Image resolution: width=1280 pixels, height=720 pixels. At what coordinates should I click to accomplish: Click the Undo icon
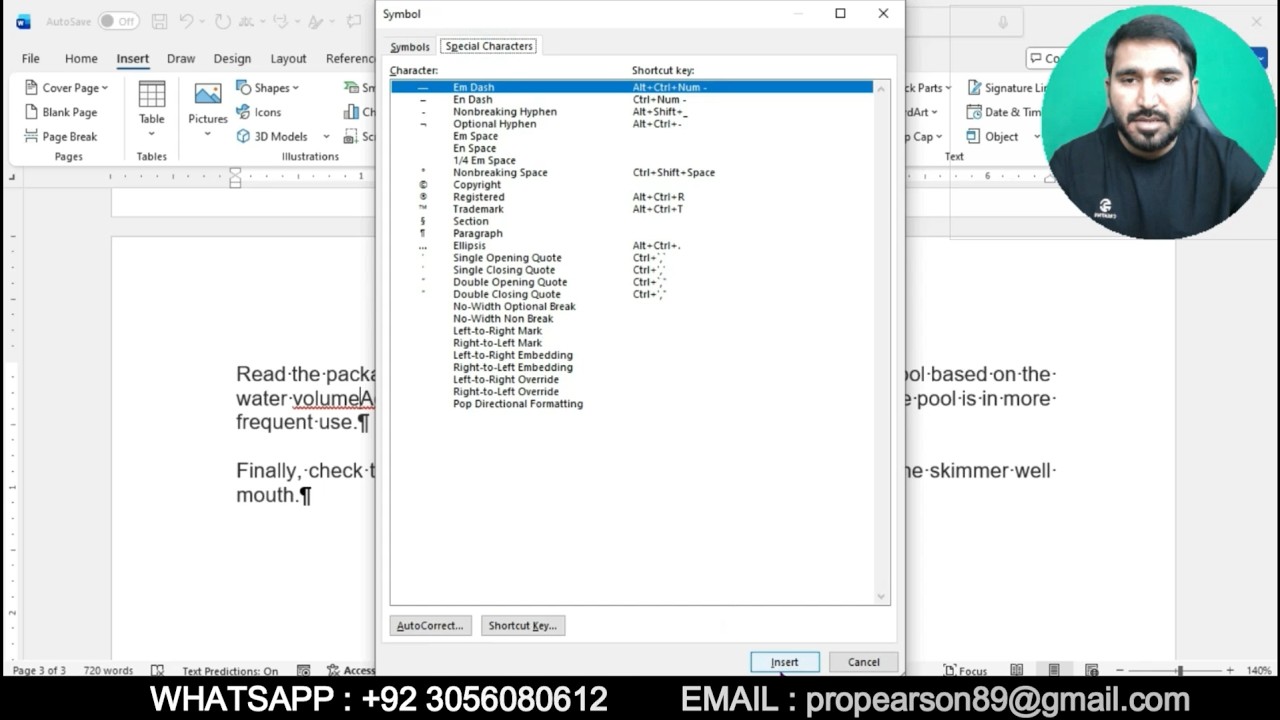[186, 21]
